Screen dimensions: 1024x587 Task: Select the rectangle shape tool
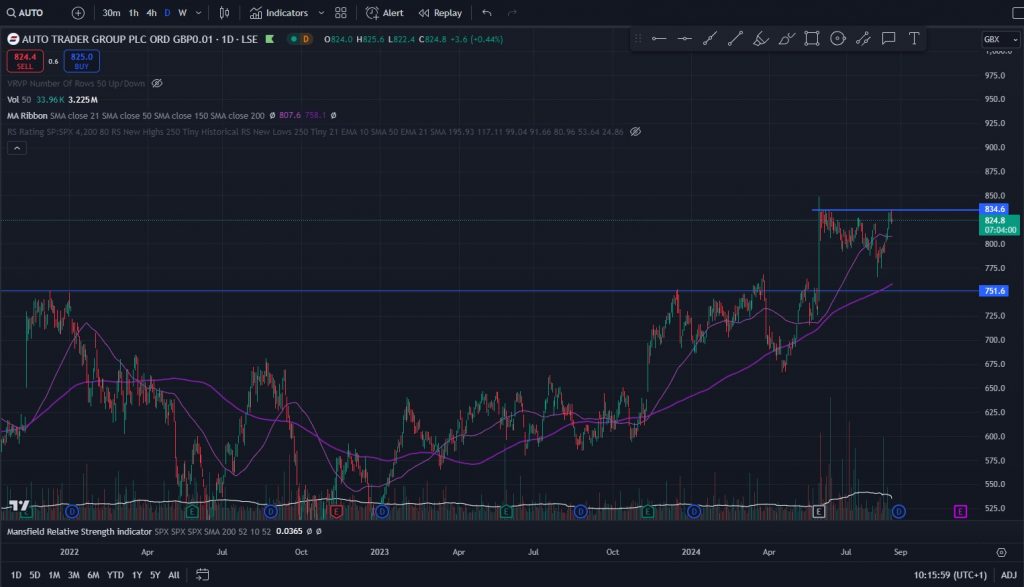[812, 39]
